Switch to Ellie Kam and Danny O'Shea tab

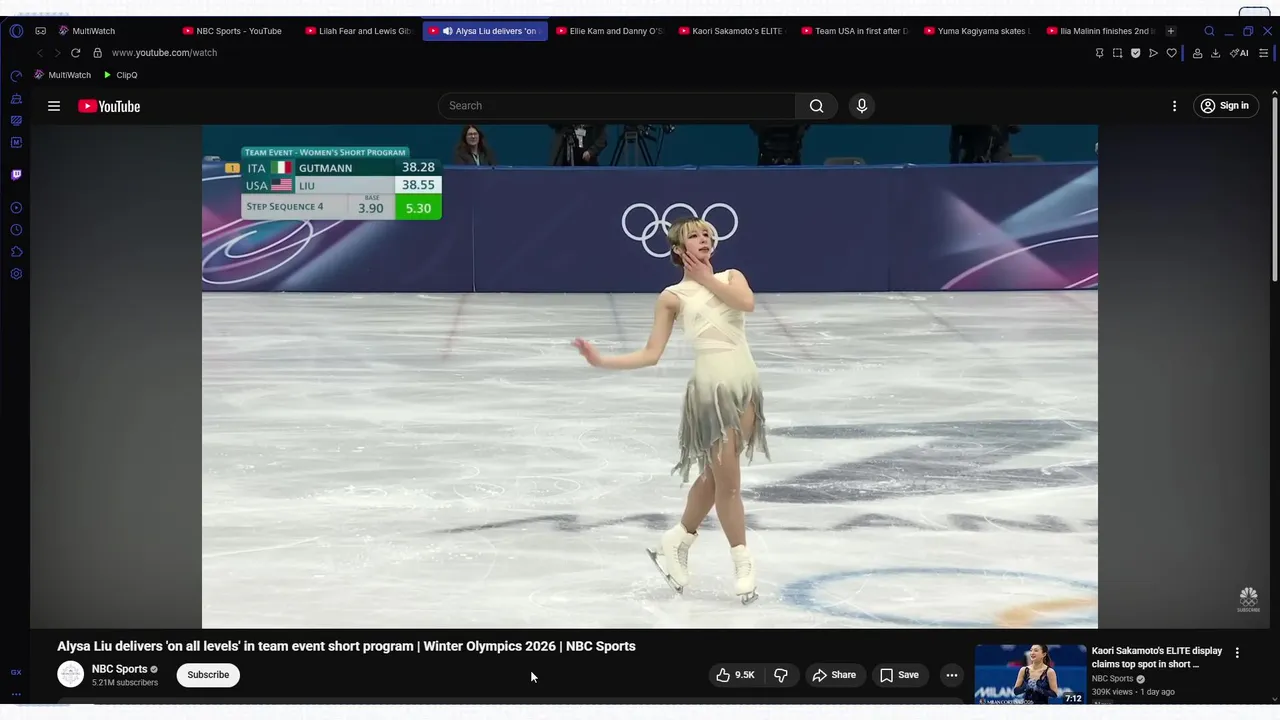point(609,31)
